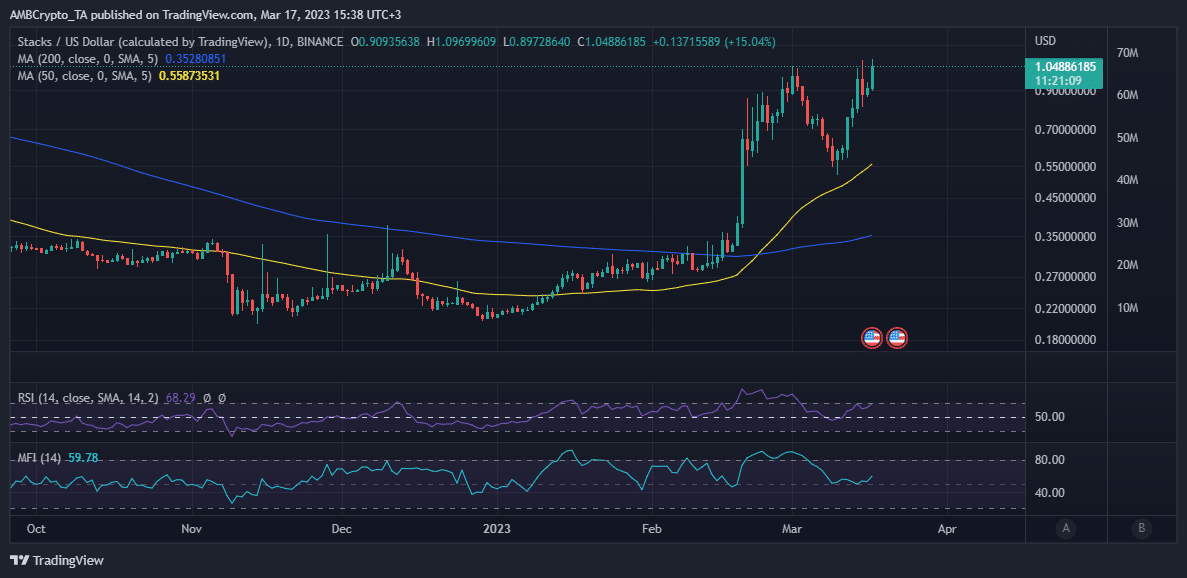Click the circular A button below the price scale
Viewport: 1187px width, 578px height.
pos(1065,529)
